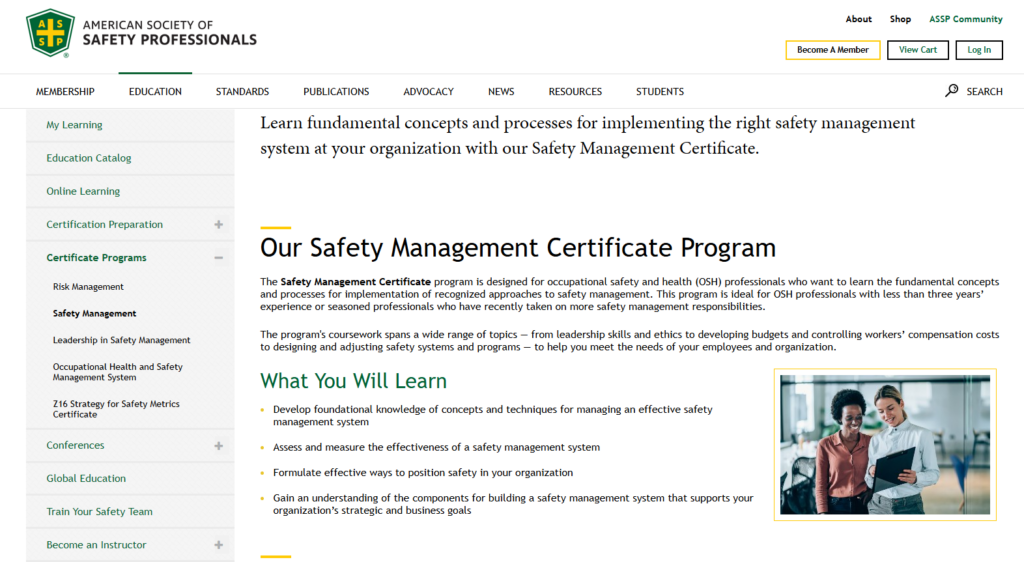Click the ASSP shield logo
This screenshot has height=562, width=1024.
tap(50, 33)
